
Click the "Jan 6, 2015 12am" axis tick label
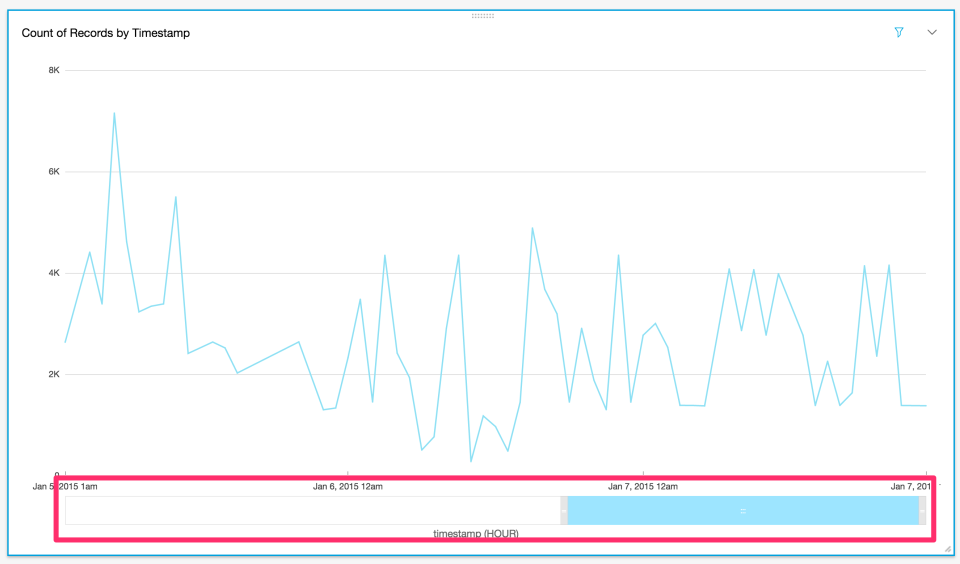348,486
